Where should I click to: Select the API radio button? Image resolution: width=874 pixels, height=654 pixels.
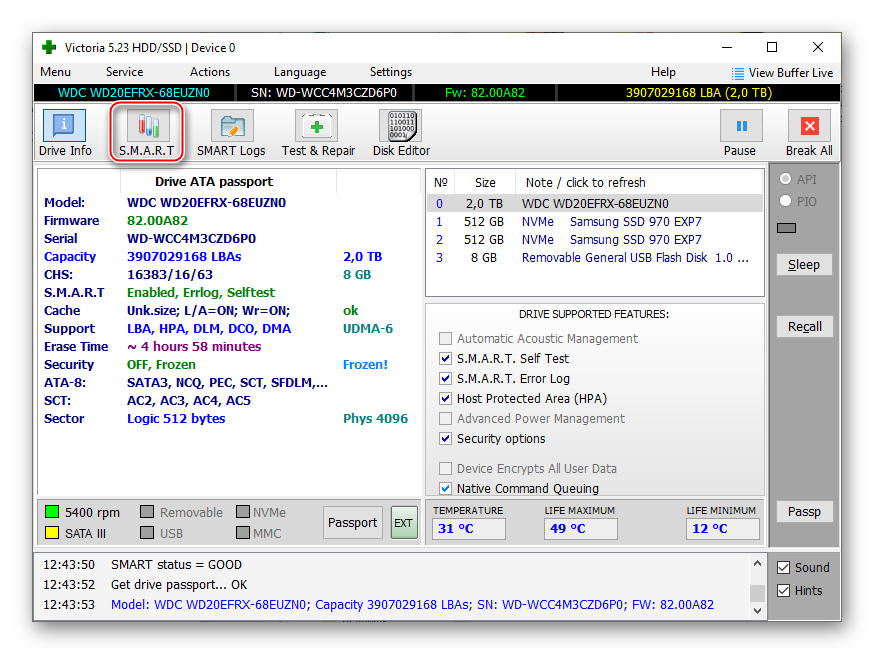(x=786, y=179)
